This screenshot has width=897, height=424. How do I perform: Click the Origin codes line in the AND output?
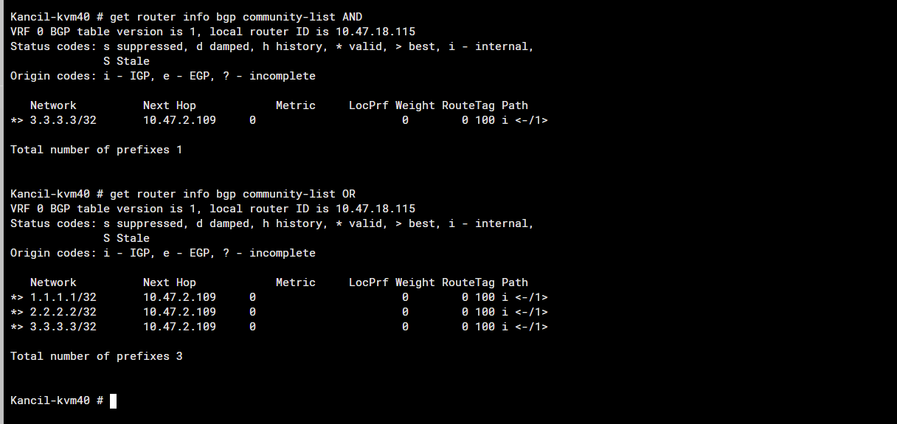[x=162, y=76]
